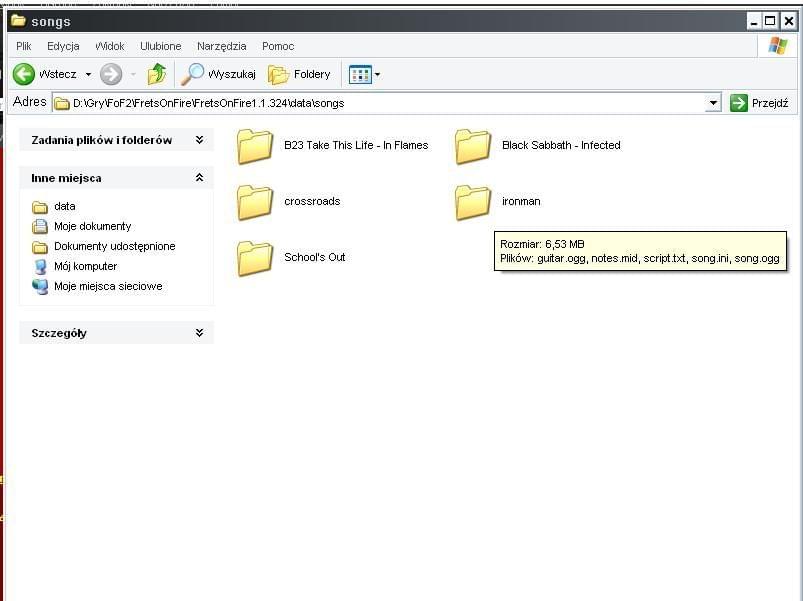803x601 pixels.
Task: Select the crossroads folder icon
Action: [255, 202]
